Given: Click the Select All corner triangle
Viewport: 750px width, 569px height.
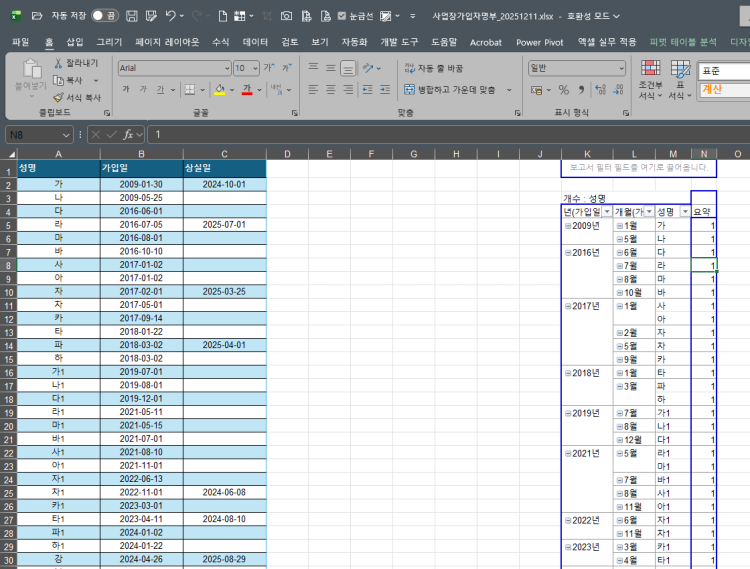Looking at the screenshot, I should [11, 154].
